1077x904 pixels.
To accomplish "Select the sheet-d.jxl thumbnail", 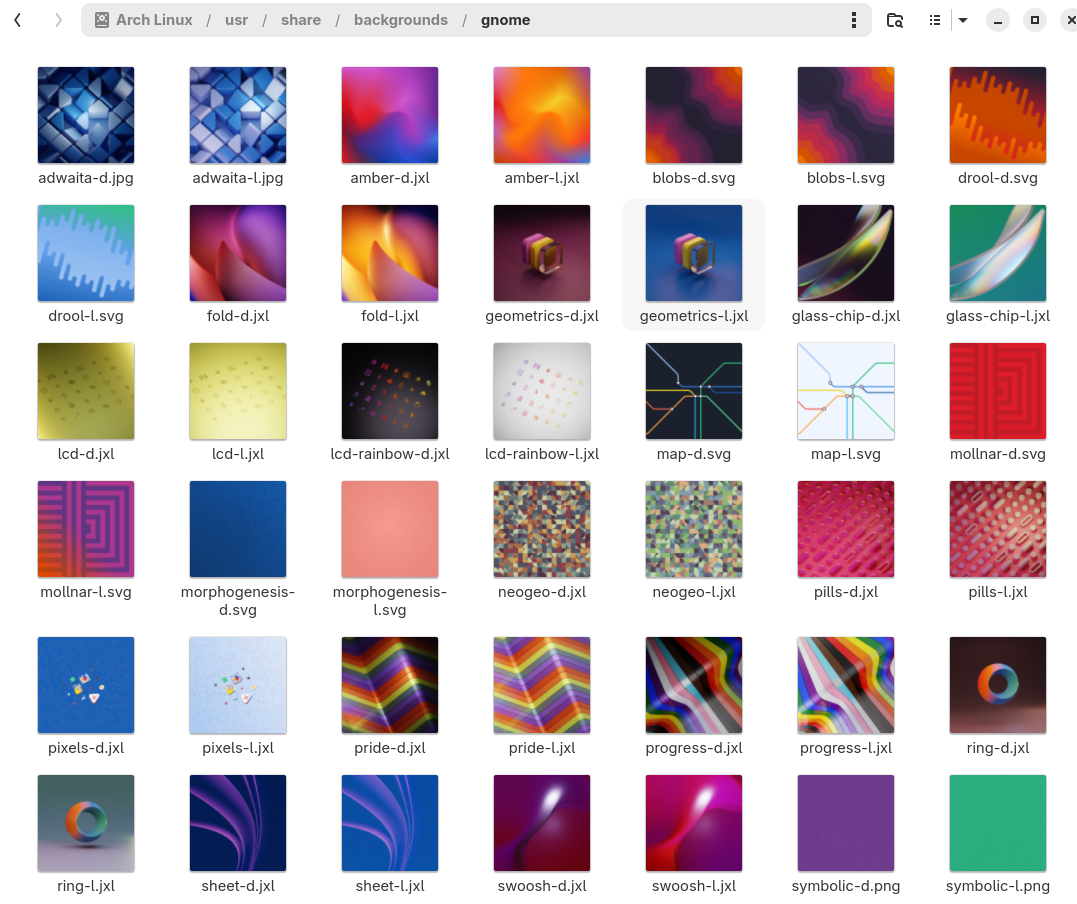I will 238,823.
